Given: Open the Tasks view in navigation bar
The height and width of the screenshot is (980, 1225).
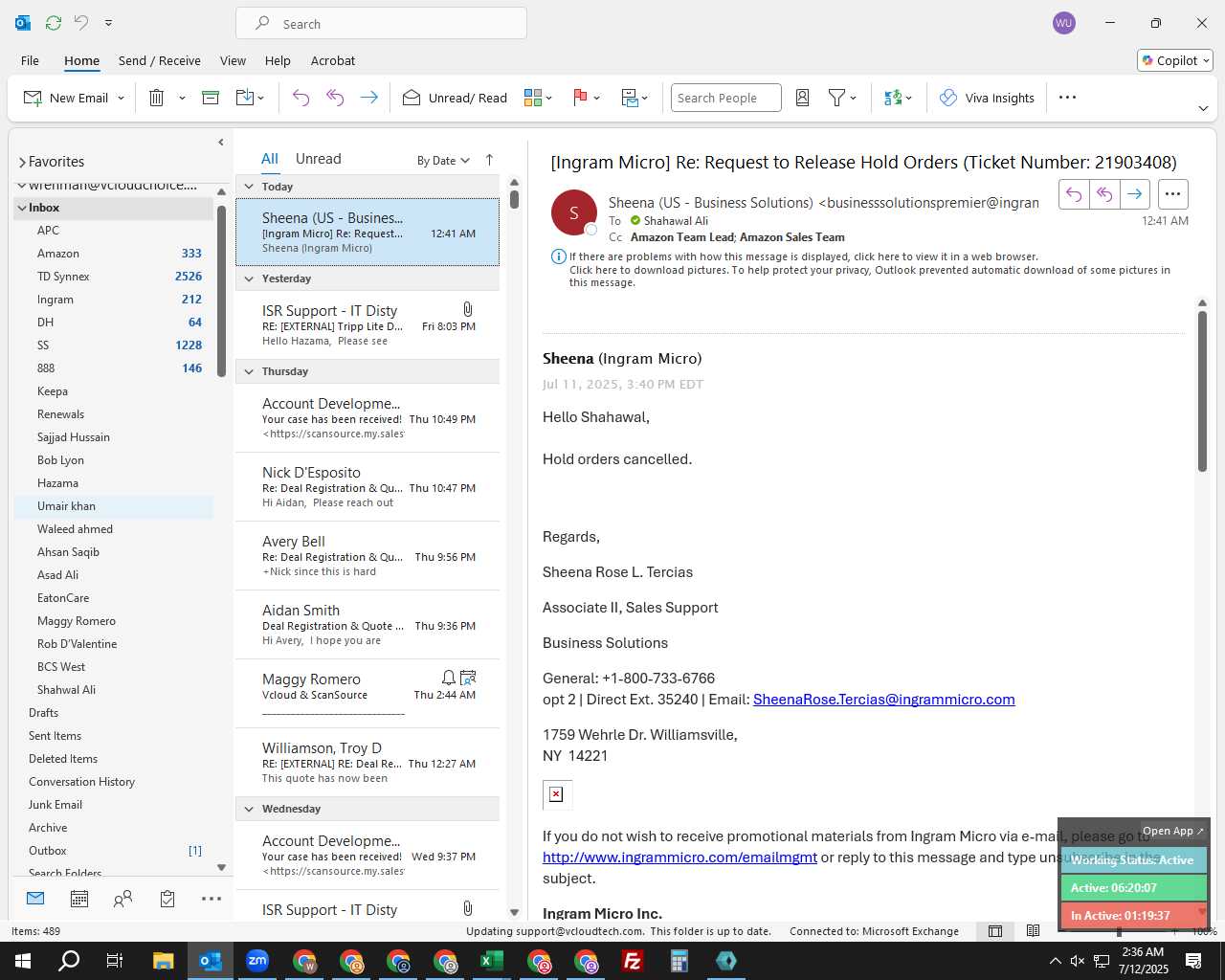Looking at the screenshot, I should tap(167, 899).
